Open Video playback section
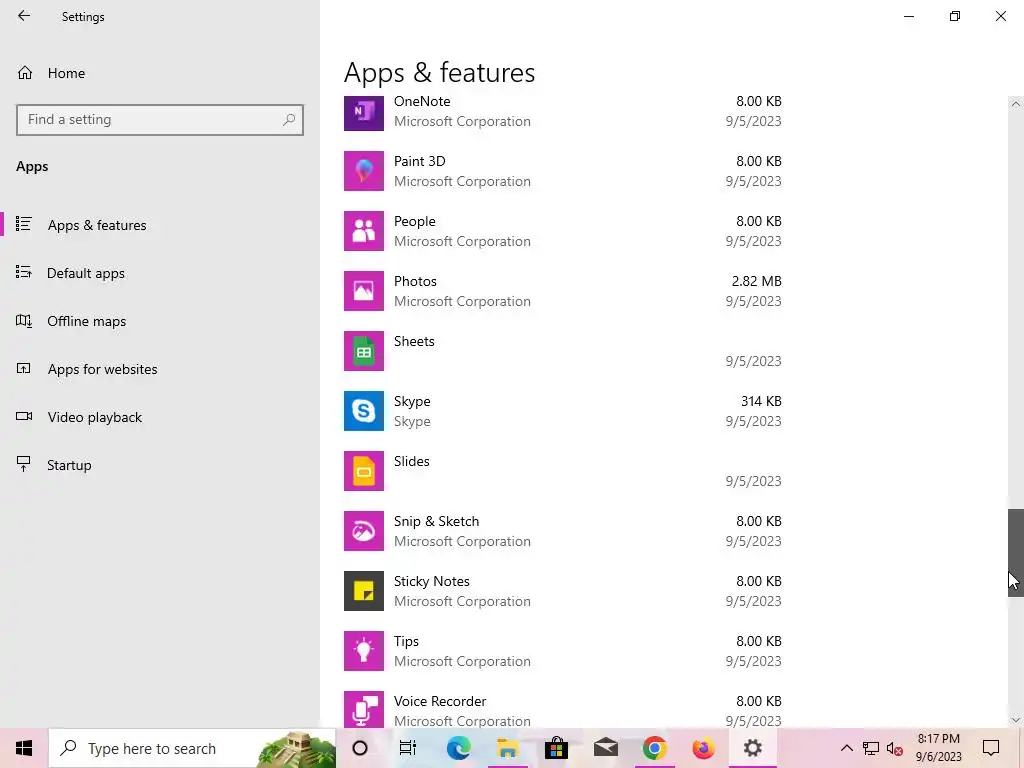This screenshot has height=768, width=1024. [x=160, y=417]
